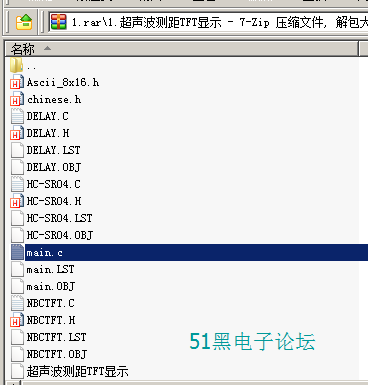Select the chinese.h file icon
Viewport: 368px width, 385px height.
pyautogui.click(x=17, y=99)
